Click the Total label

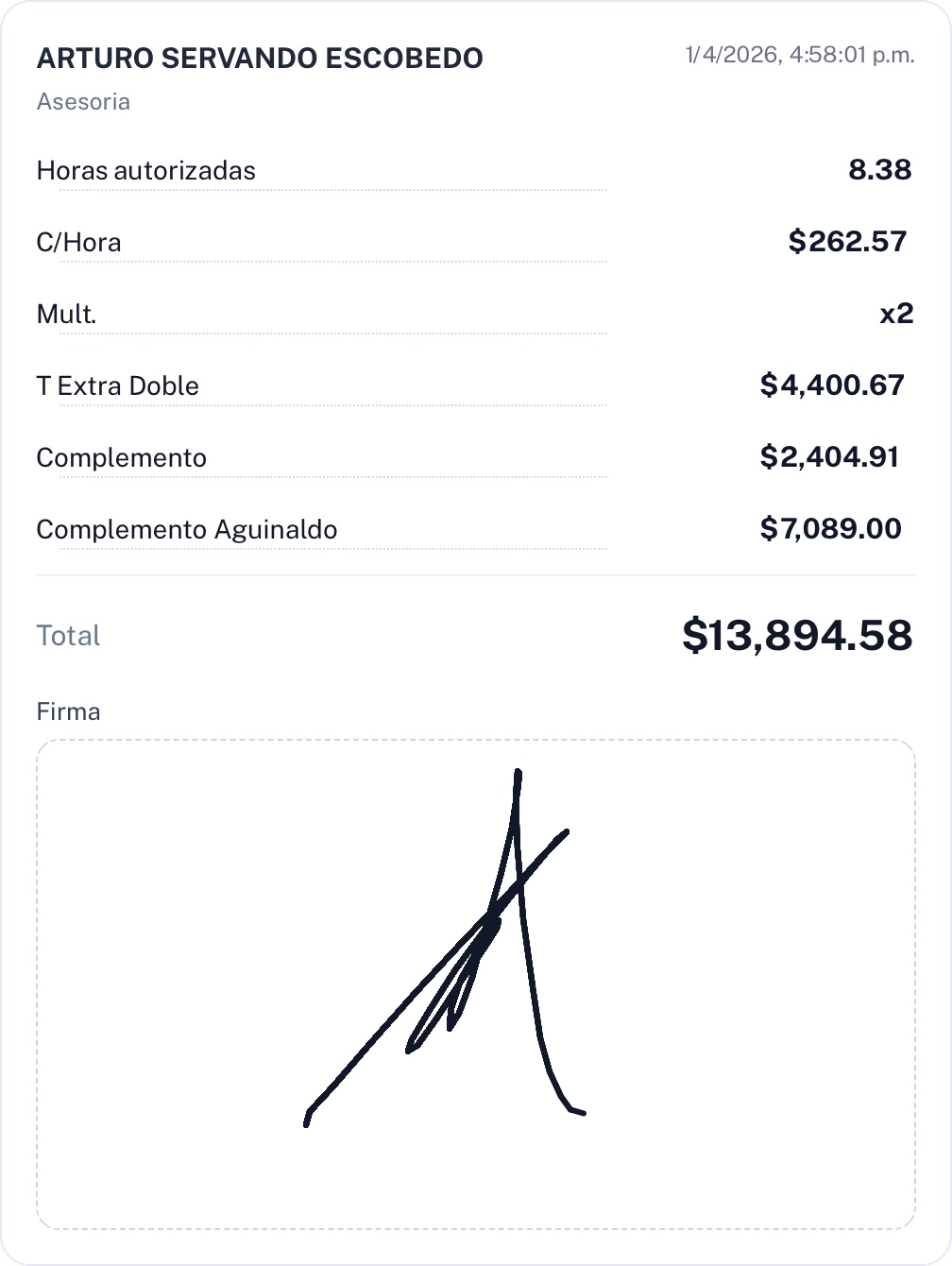68,636
